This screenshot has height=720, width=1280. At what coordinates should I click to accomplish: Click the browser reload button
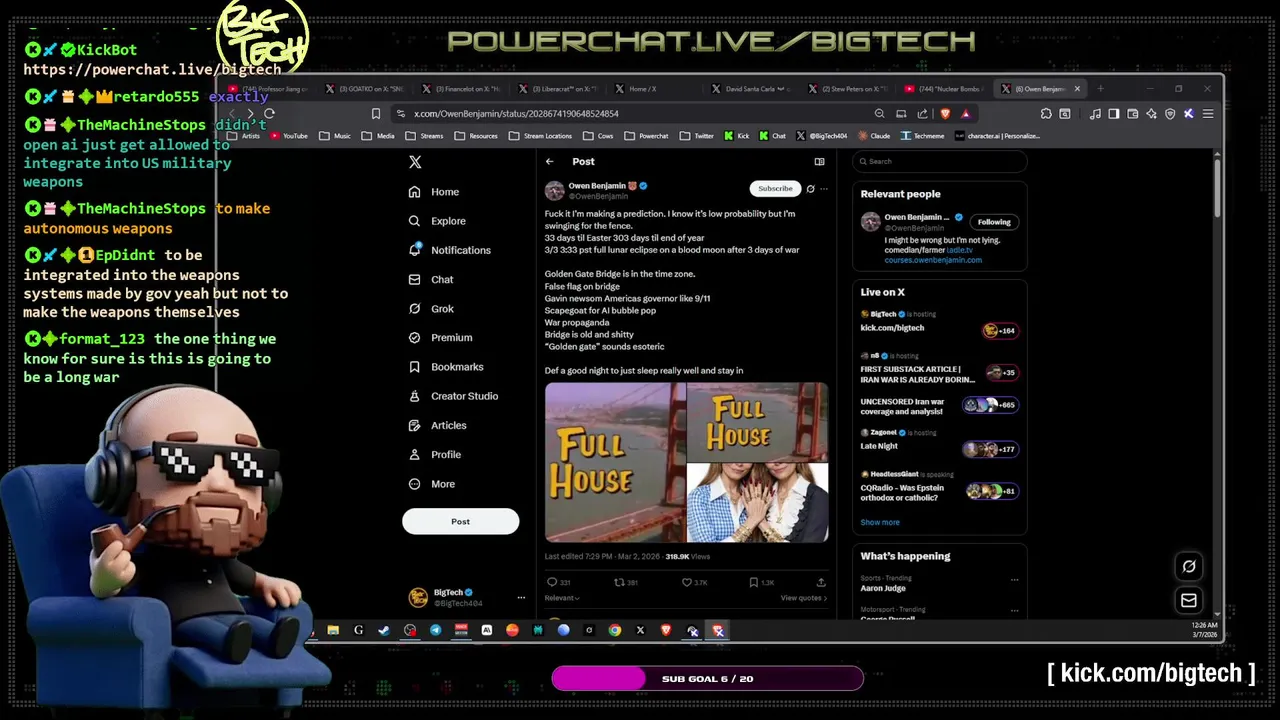269,113
